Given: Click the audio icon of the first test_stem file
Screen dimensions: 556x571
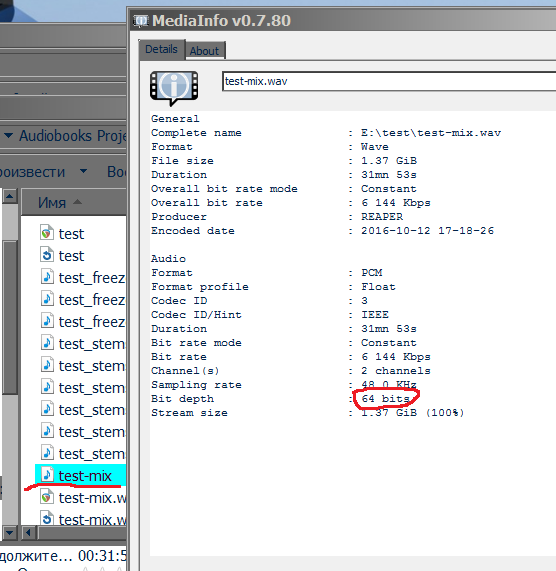Looking at the screenshot, I should (47, 343).
